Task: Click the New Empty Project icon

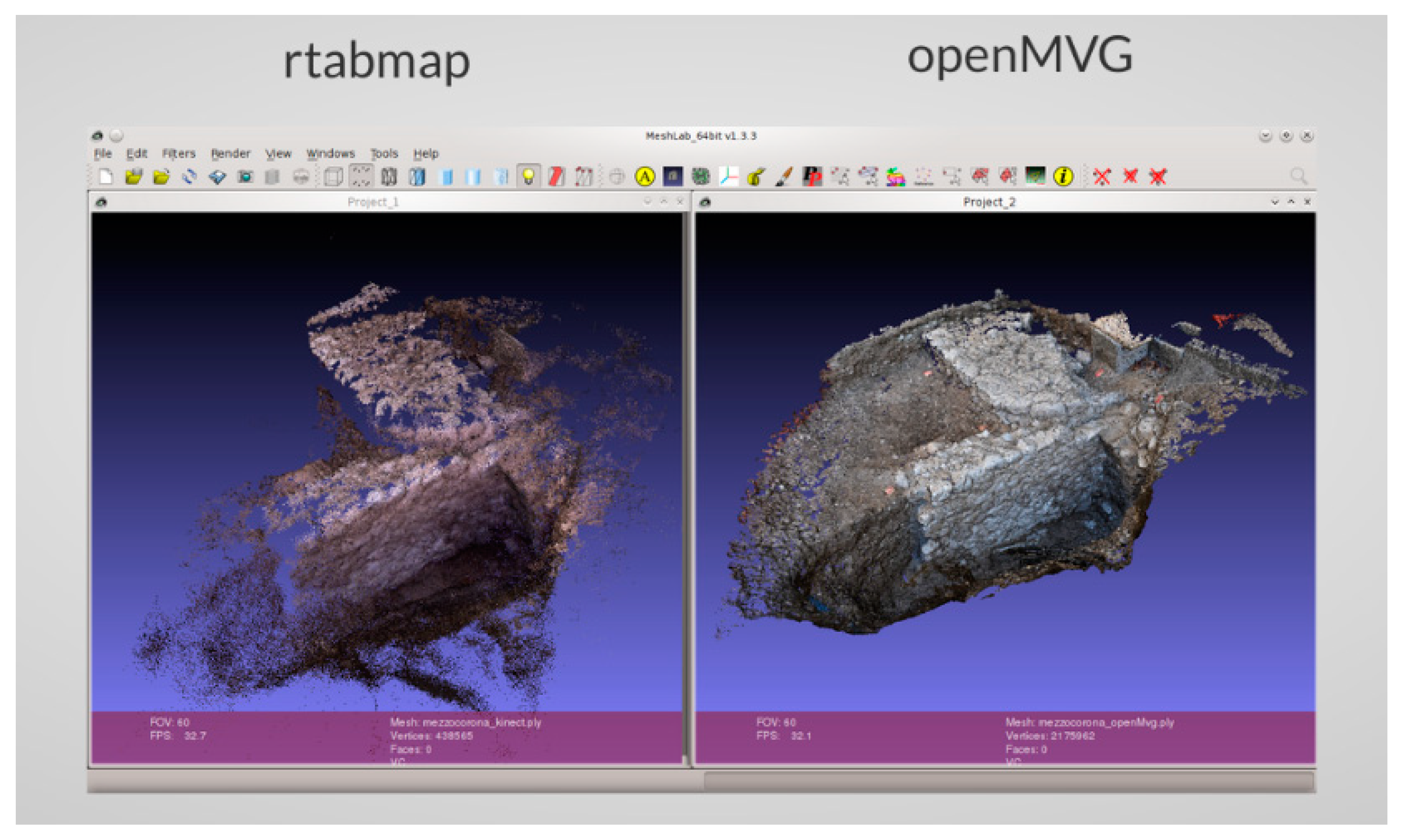Action: [107, 177]
